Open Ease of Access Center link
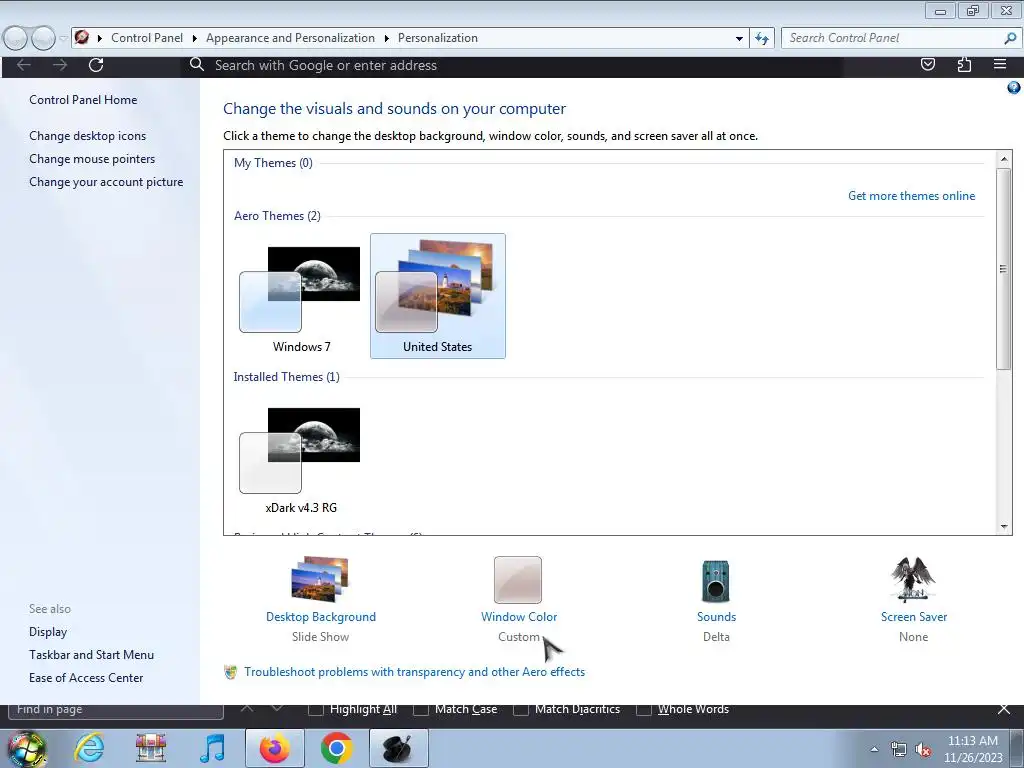The image size is (1024, 768). (86, 678)
